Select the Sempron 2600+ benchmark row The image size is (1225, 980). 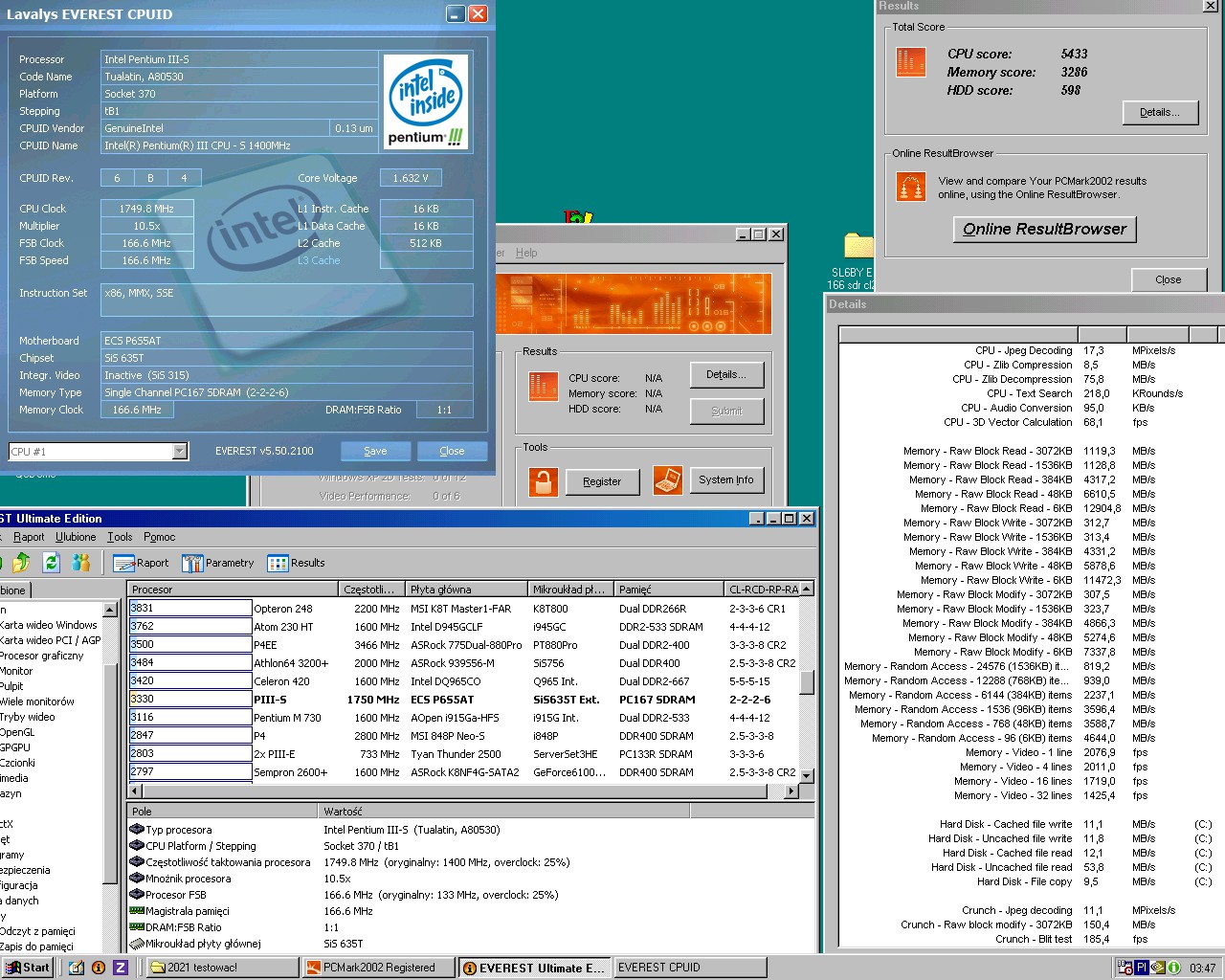pyautogui.click(x=463, y=772)
